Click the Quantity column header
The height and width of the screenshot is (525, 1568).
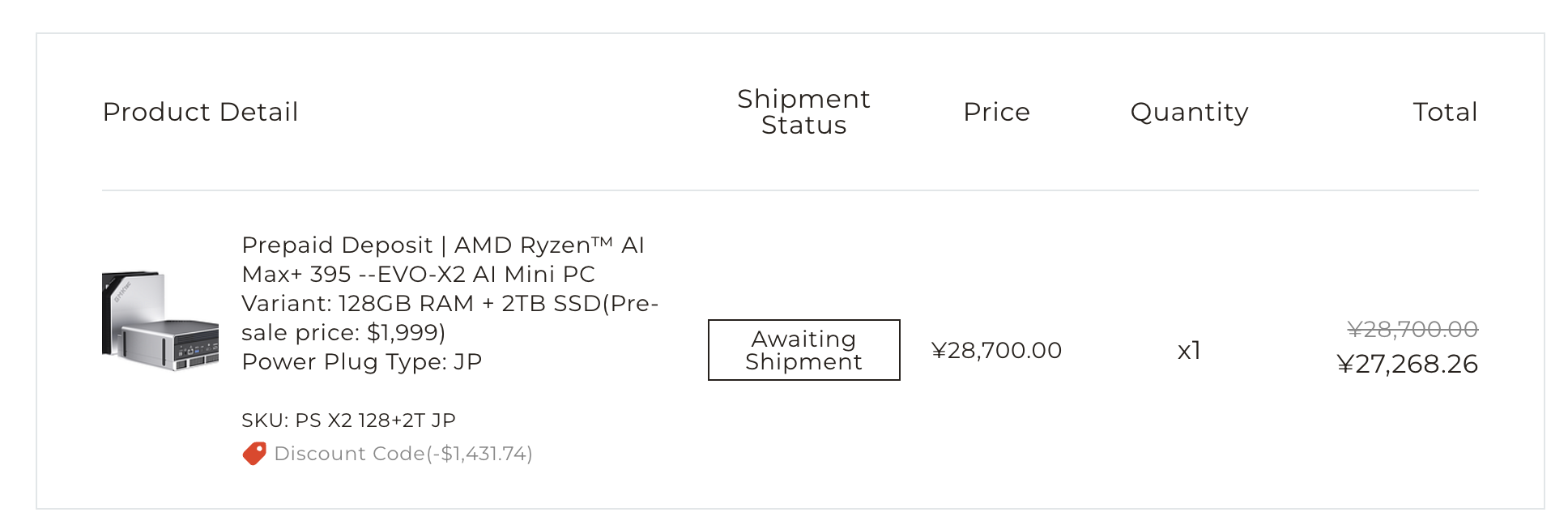pos(1190,112)
